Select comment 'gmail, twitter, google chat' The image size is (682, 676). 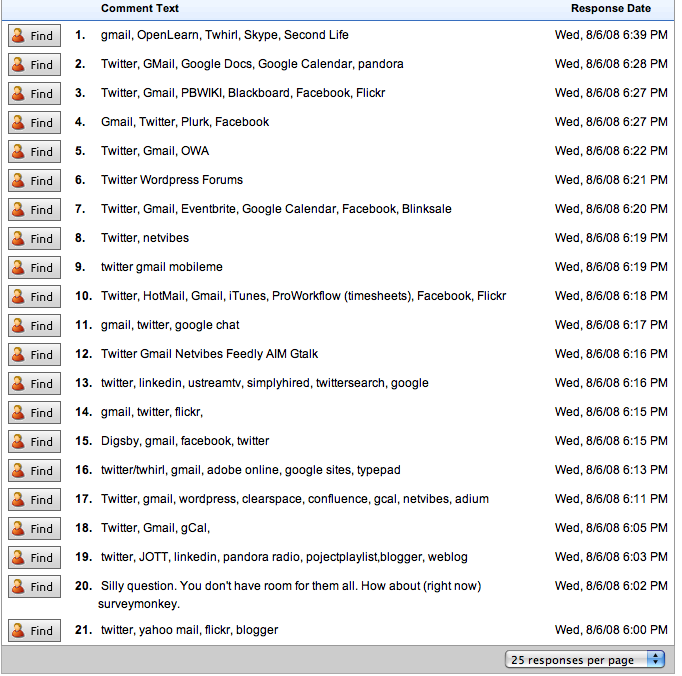[x=170, y=325]
